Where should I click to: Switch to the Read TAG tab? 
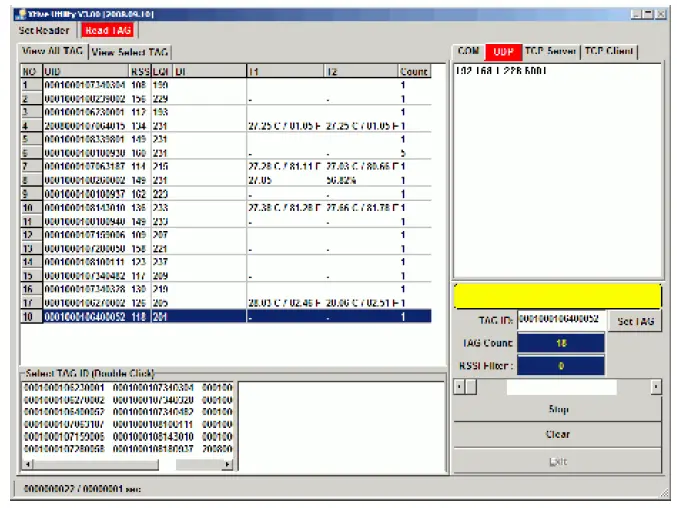click(108, 30)
